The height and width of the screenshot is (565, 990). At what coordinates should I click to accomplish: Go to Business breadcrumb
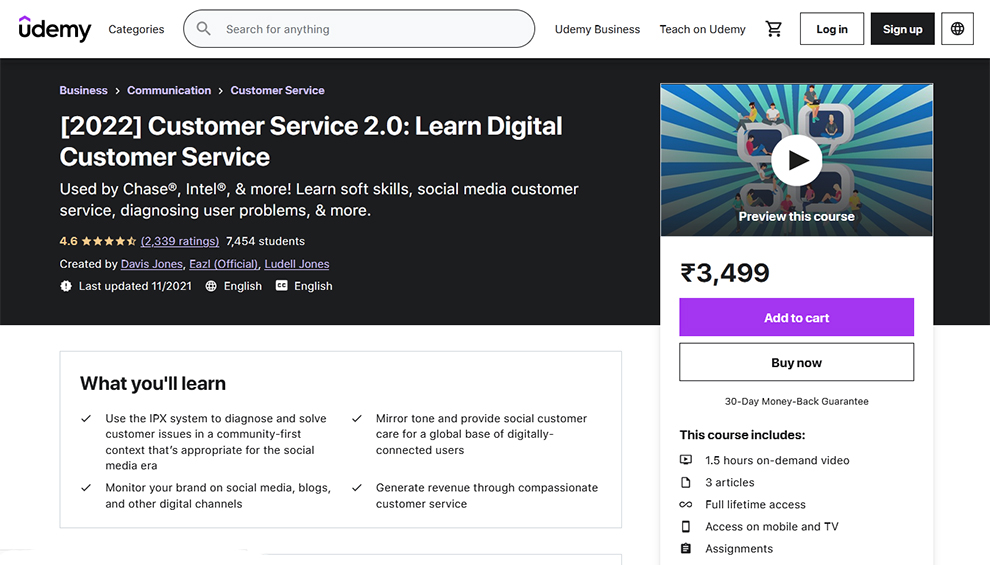83,90
